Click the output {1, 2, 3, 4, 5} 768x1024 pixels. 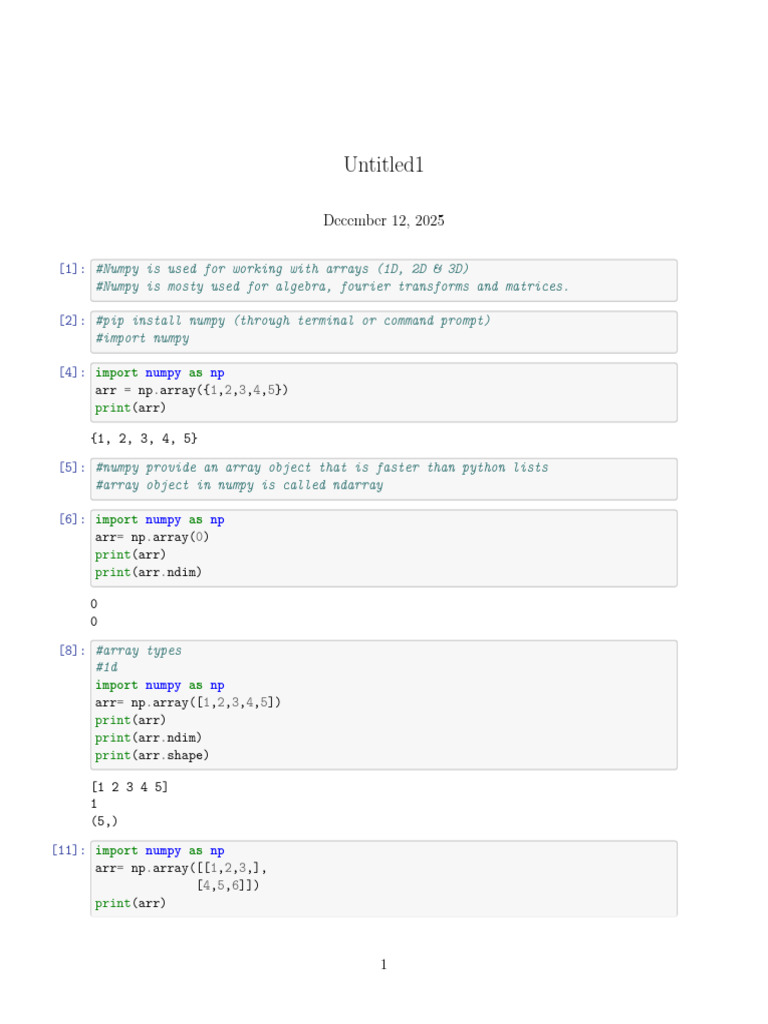(x=144, y=438)
